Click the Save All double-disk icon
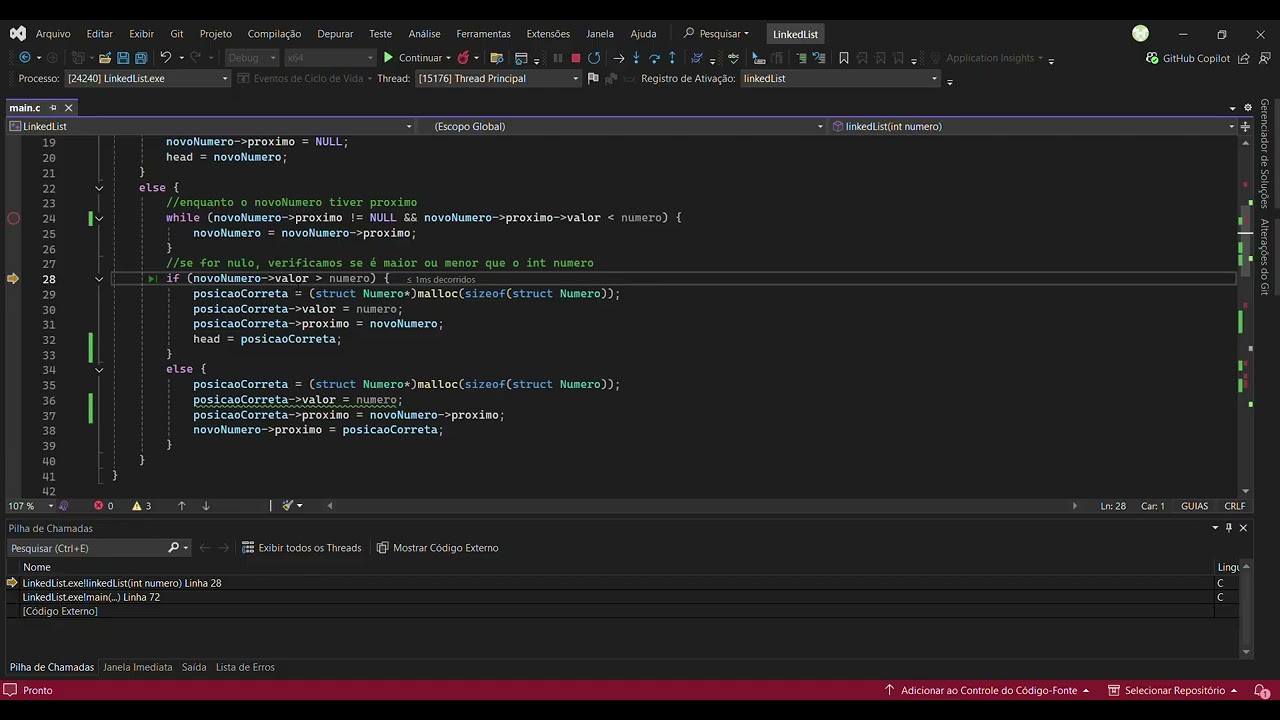 point(141,58)
